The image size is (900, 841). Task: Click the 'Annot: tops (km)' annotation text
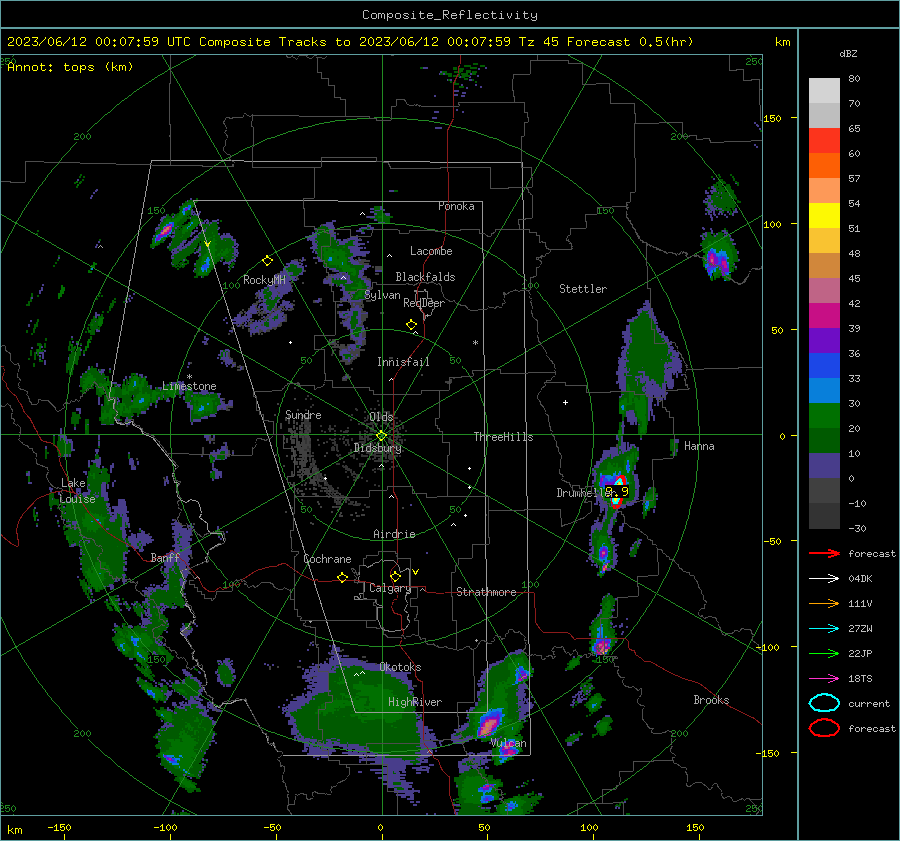pyautogui.click(x=70, y=67)
